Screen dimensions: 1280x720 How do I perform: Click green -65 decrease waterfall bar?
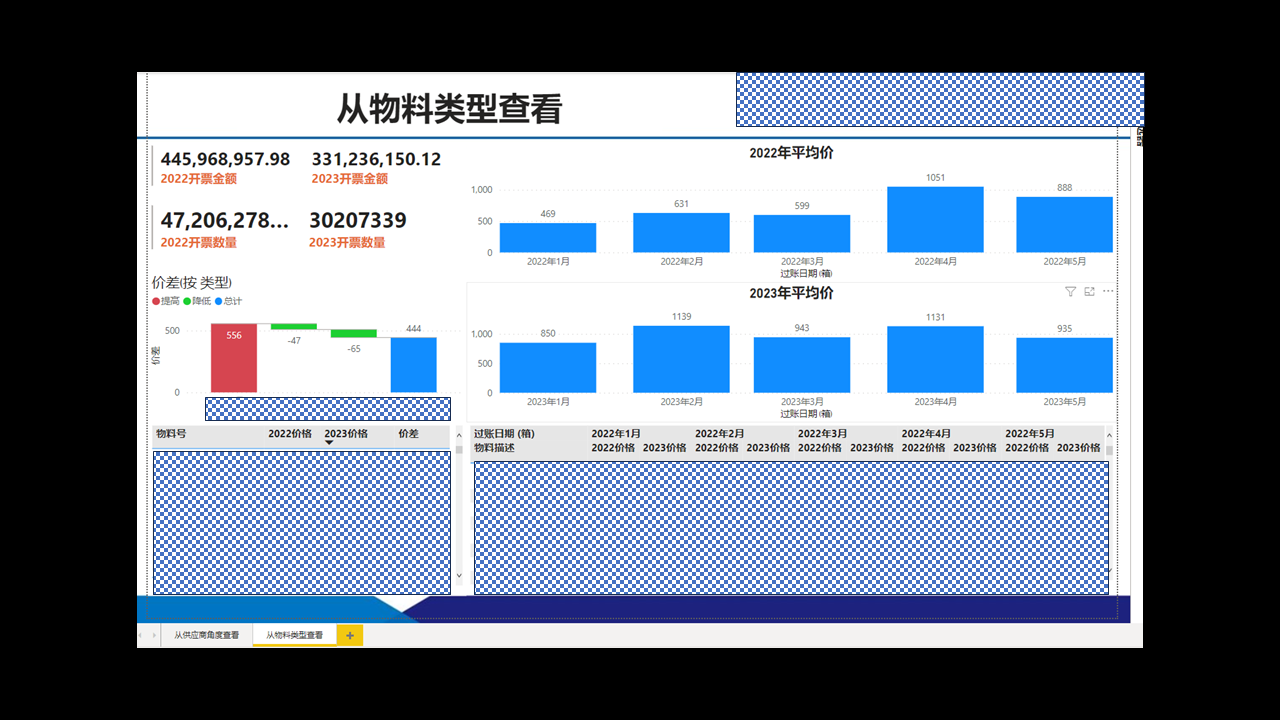point(354,333)
